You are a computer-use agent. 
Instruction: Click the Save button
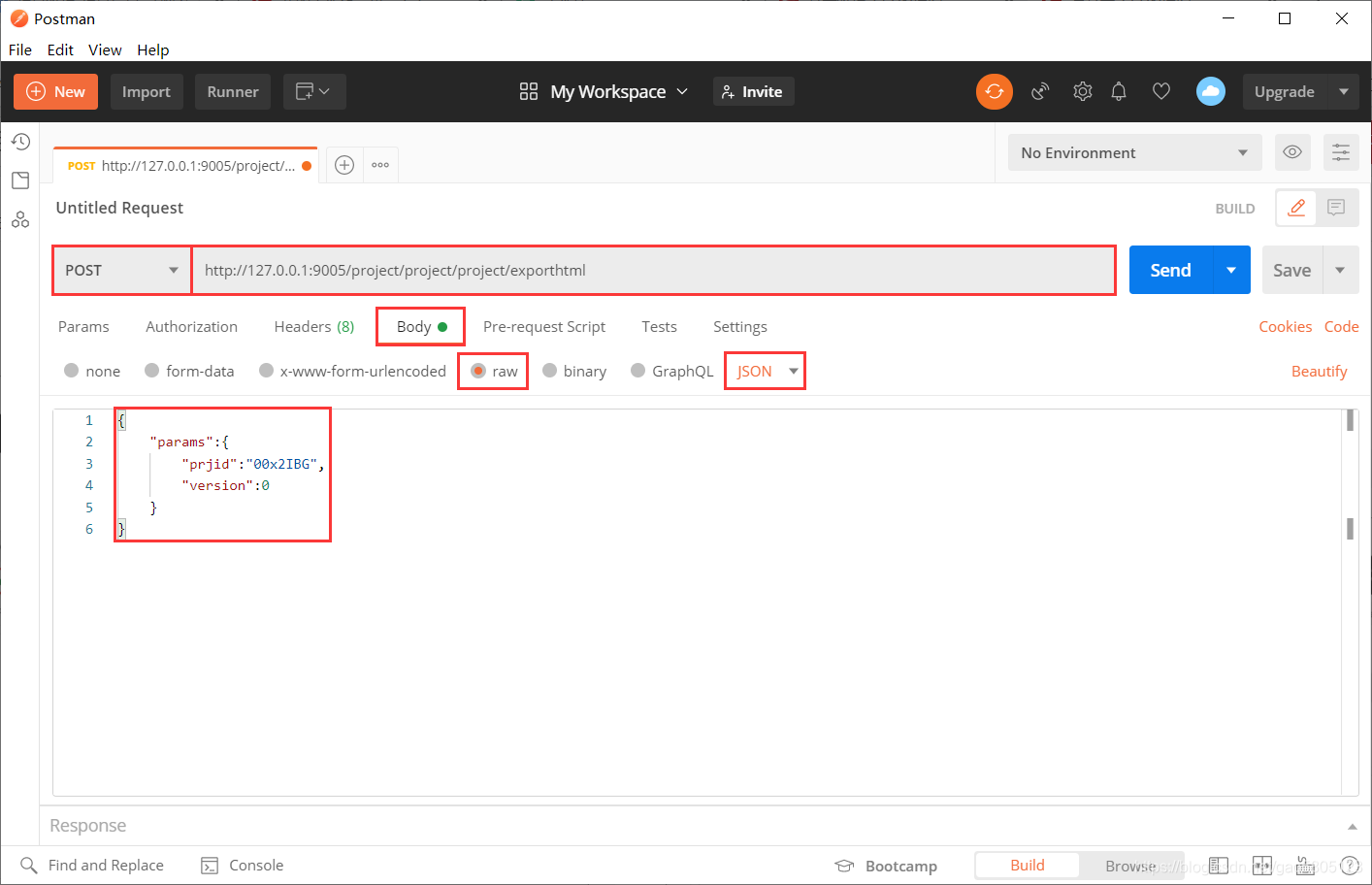coord(1291,270)
